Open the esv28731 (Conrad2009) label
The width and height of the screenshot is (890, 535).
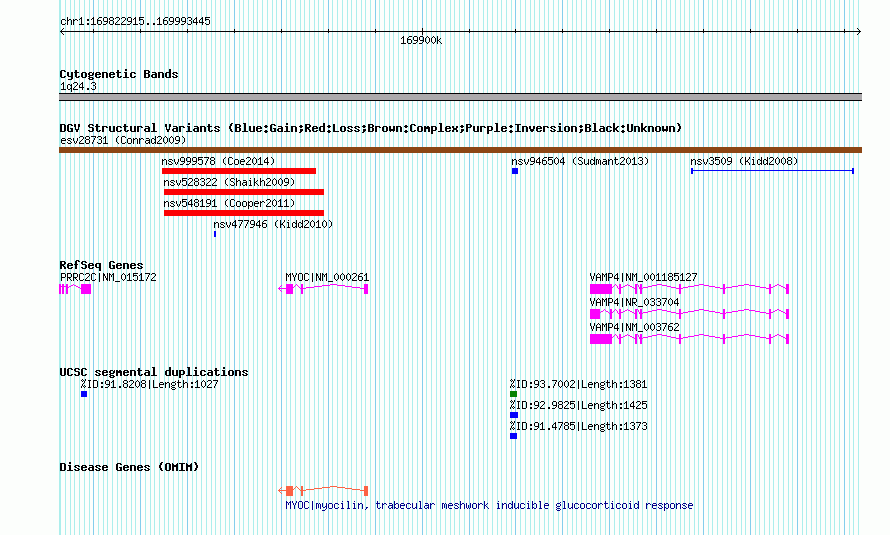(123, 140)
